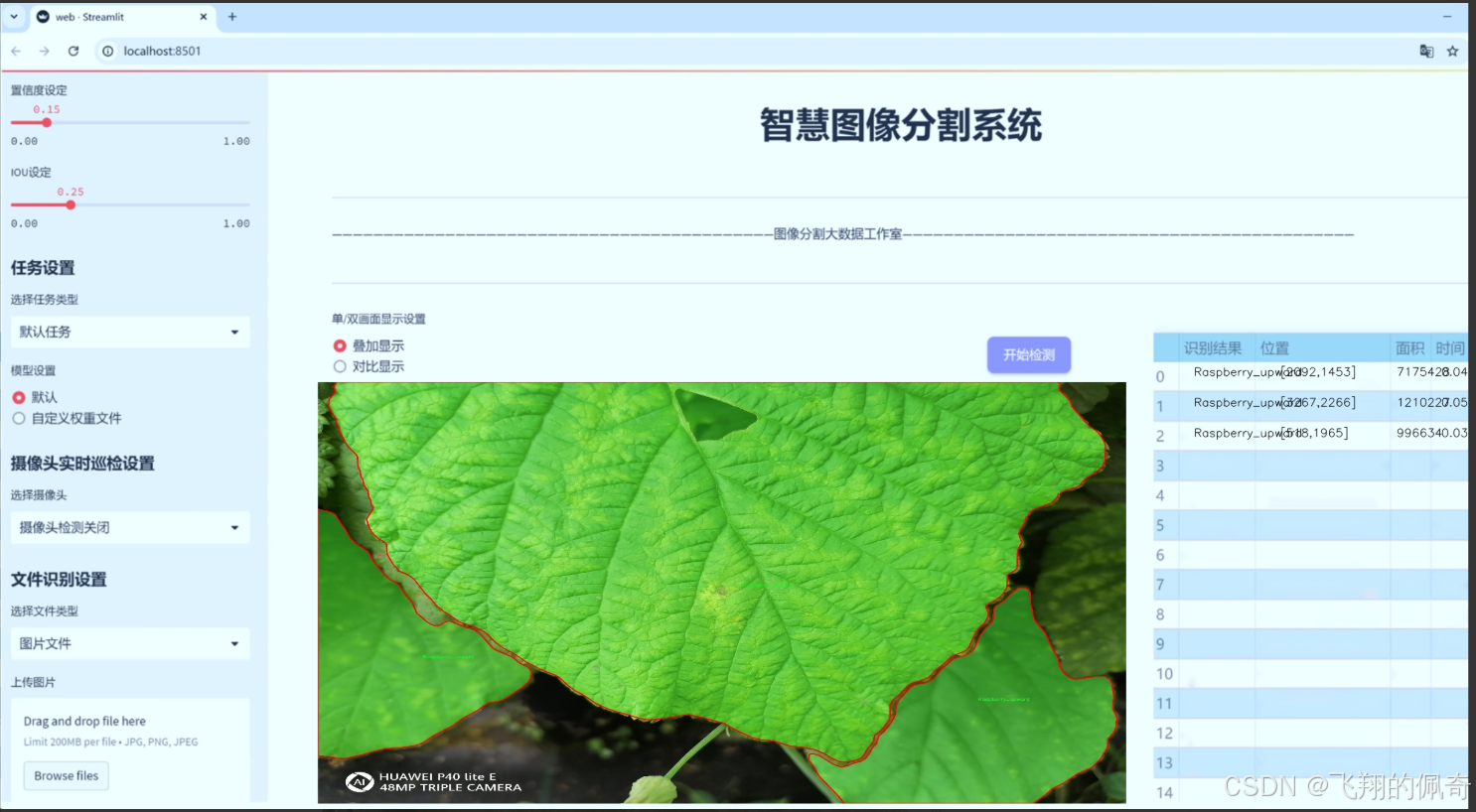Click row index 5 in the results table
This screenshot has height=812, width=1476.
coord(1160,525)
